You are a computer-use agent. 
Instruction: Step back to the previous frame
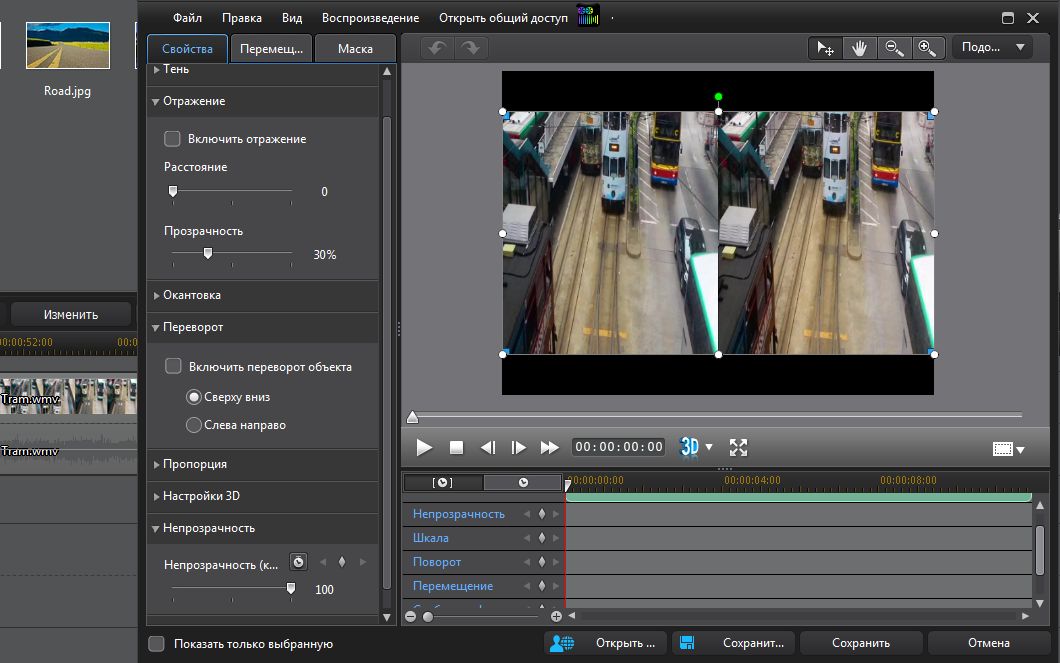(488, 447)
